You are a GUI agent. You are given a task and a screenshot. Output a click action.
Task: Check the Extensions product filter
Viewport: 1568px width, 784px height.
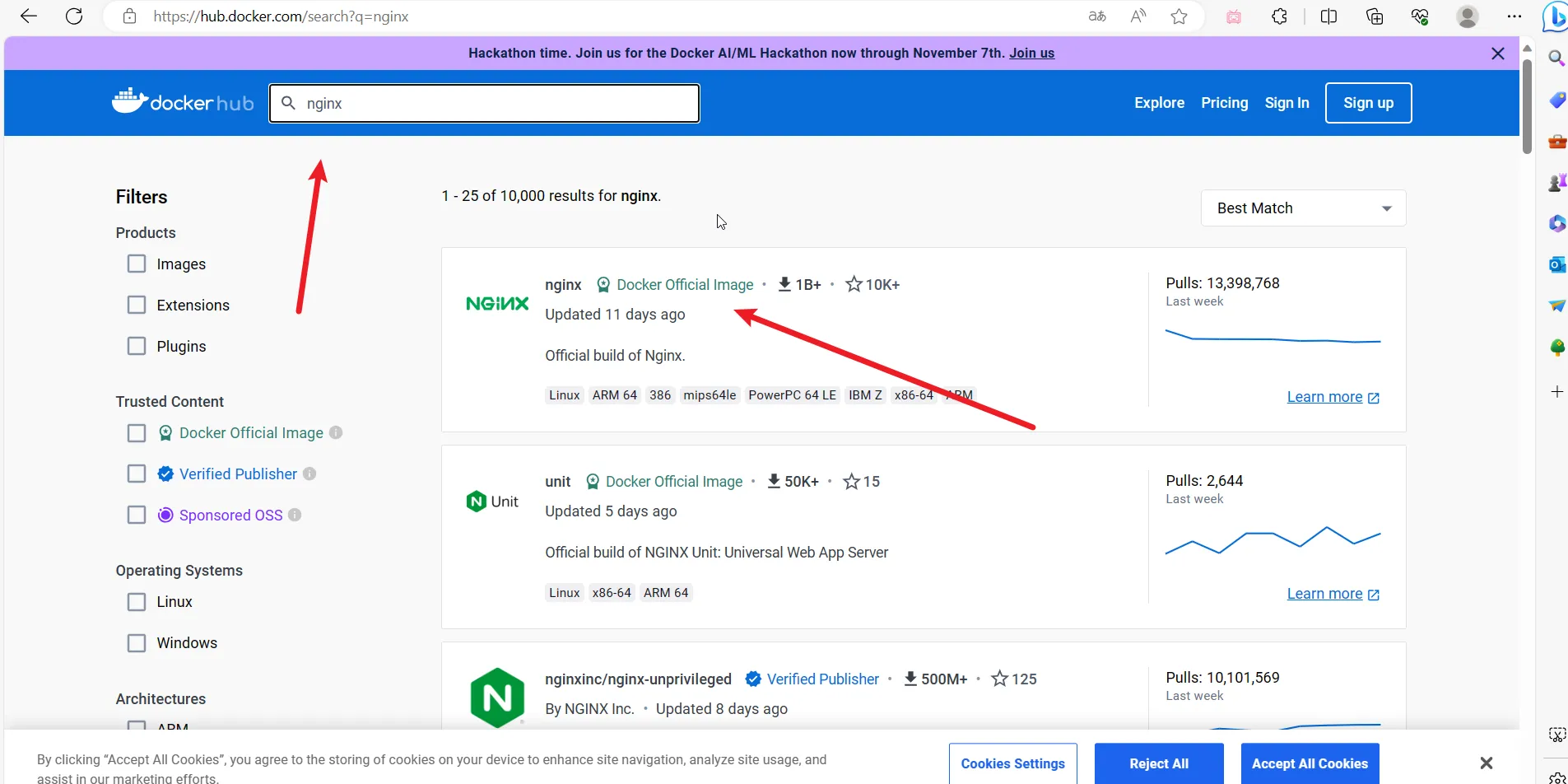137,305
